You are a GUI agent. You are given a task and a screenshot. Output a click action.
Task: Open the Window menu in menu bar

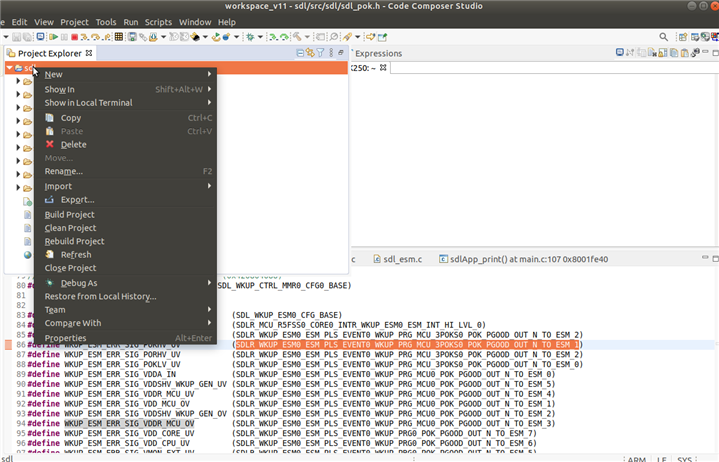coord(195,22)
